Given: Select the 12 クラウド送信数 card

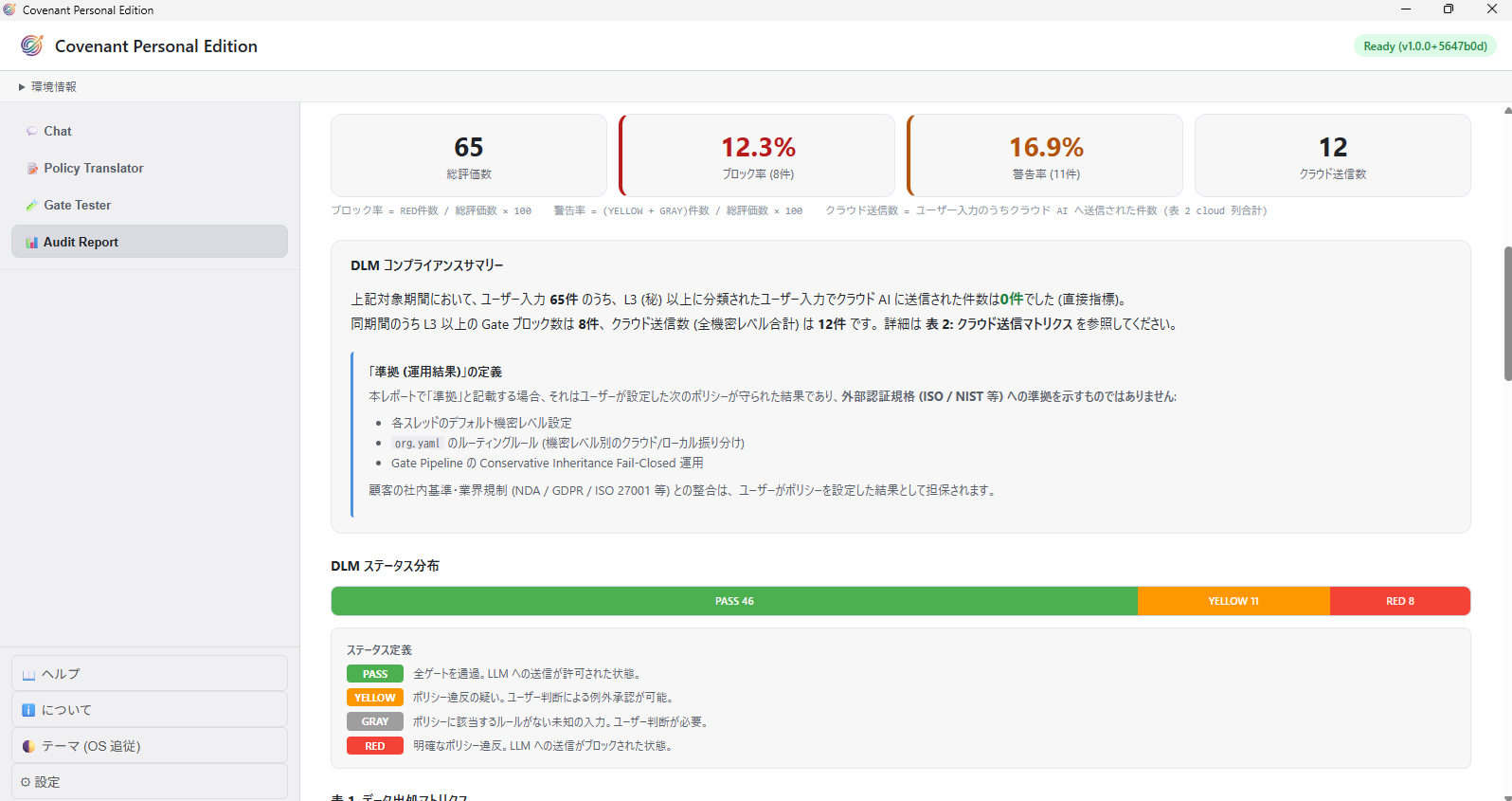Looking at the screenshot, I should (x=1333, y=155).
